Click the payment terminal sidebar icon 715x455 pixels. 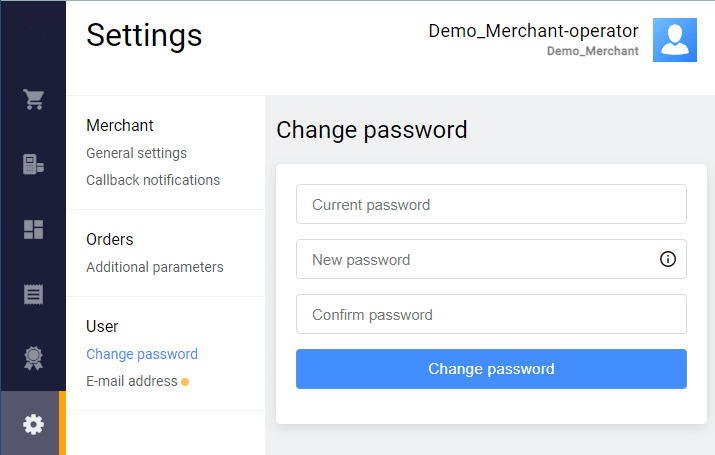pos(33,165)
